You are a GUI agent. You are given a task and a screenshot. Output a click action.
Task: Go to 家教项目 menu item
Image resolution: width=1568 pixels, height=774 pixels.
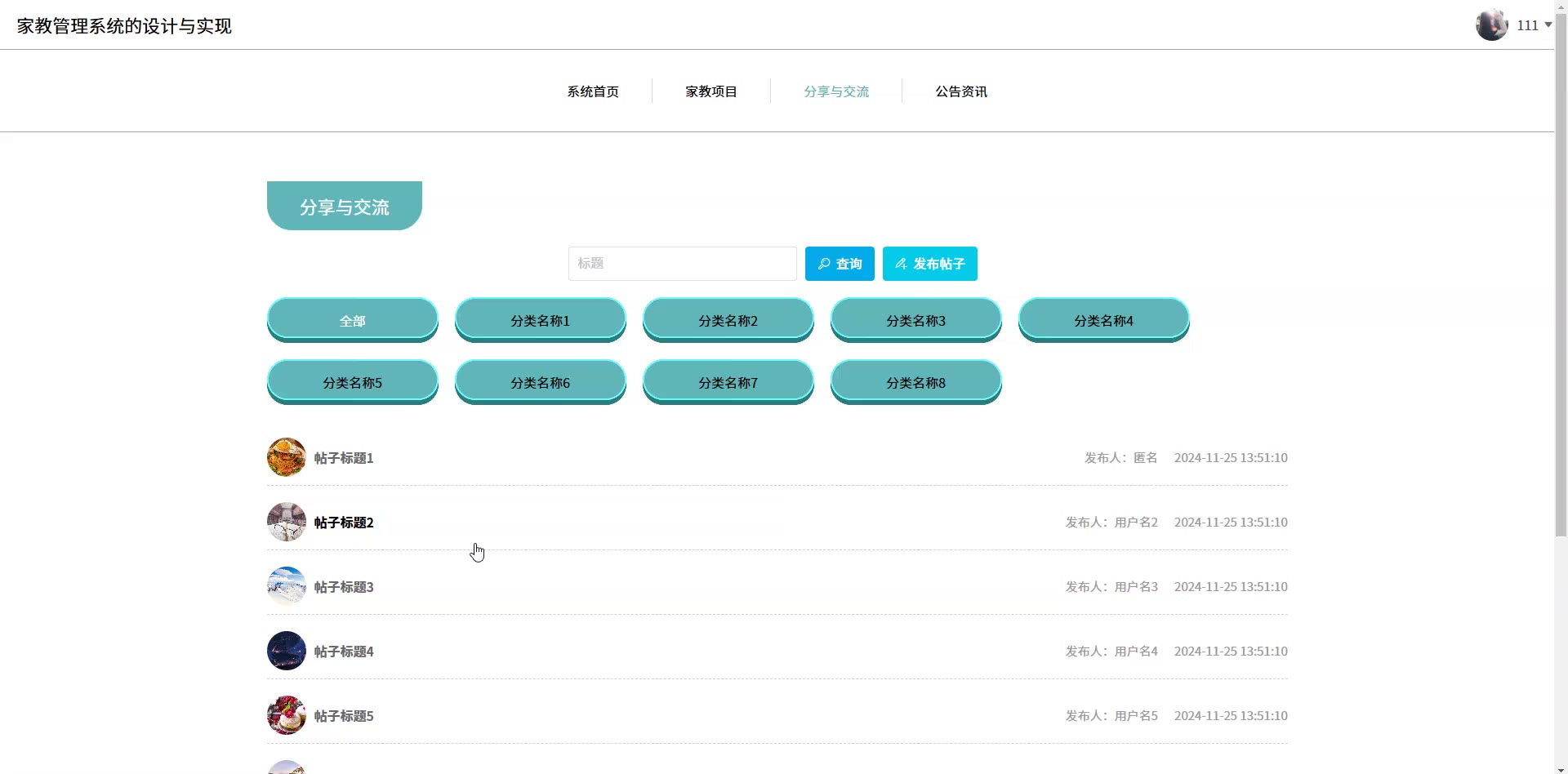pos(710,91)
